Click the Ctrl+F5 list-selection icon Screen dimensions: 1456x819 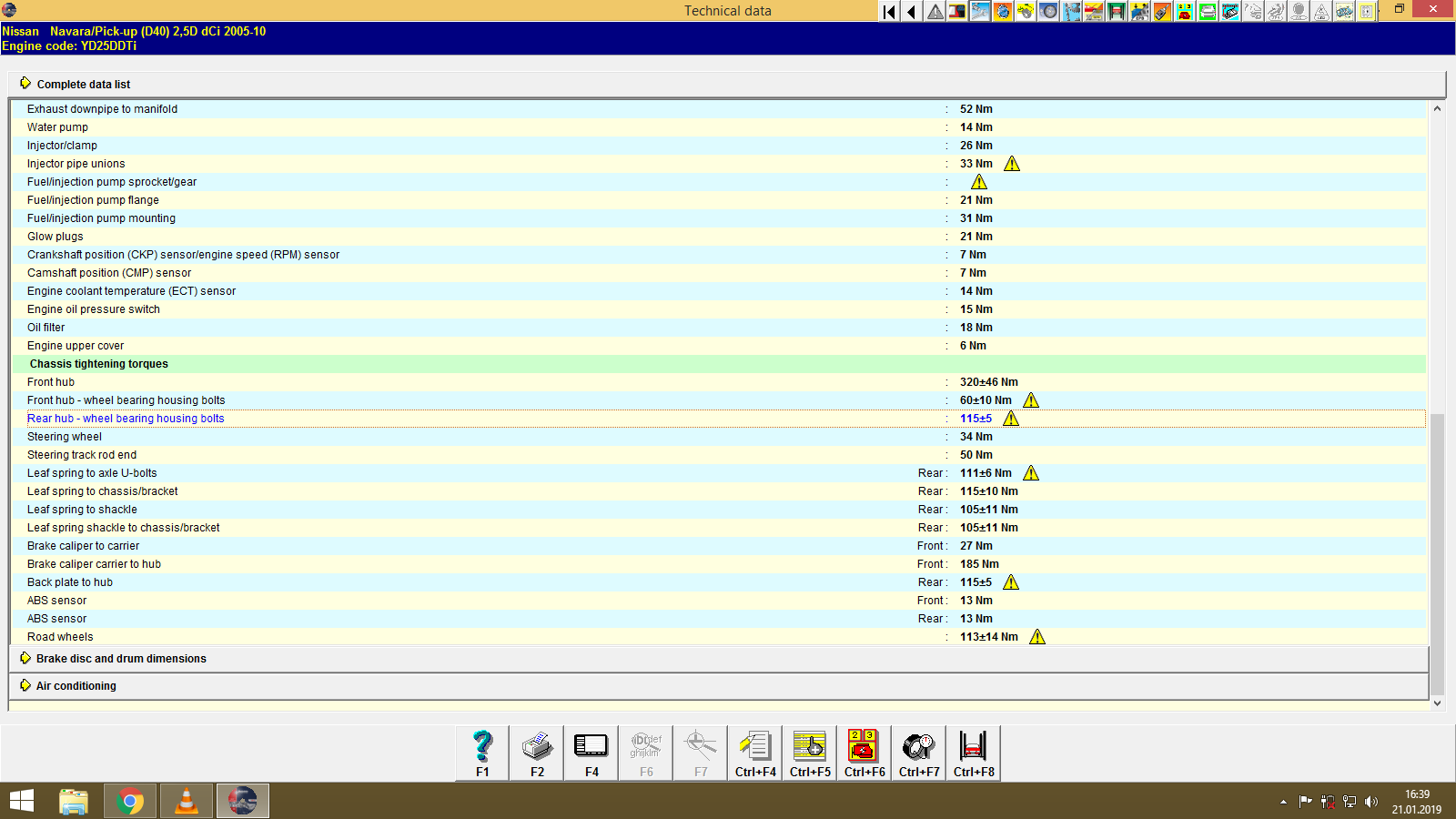(809, 749)
